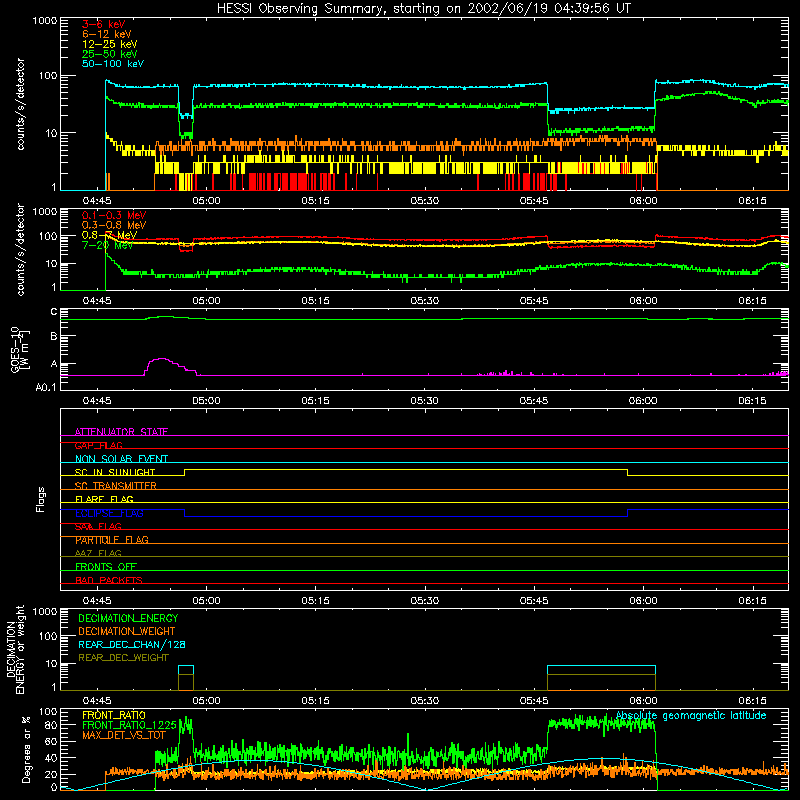This screenshot has height=800, width=800.
Task: Click the wide cyan decimation block near 05:55
Action: pyautogui.click(x=601, y=678)
